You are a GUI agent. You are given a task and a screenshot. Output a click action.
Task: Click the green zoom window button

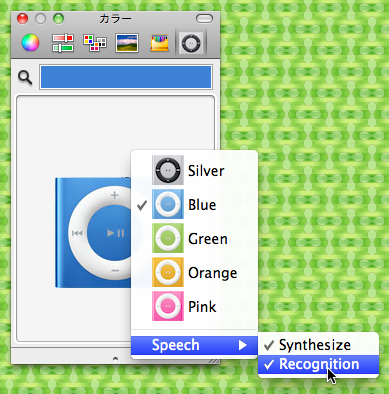click(x=58, y=19)
